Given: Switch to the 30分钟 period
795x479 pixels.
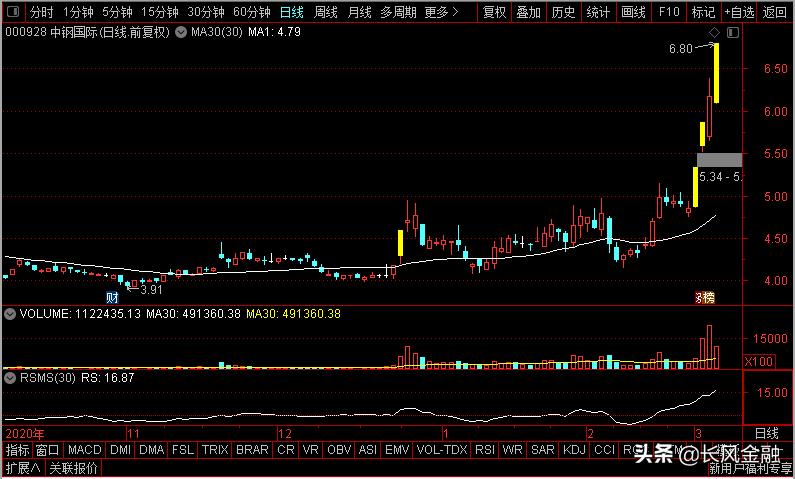Looking at the screenshot, I should [x=206, y=12].
